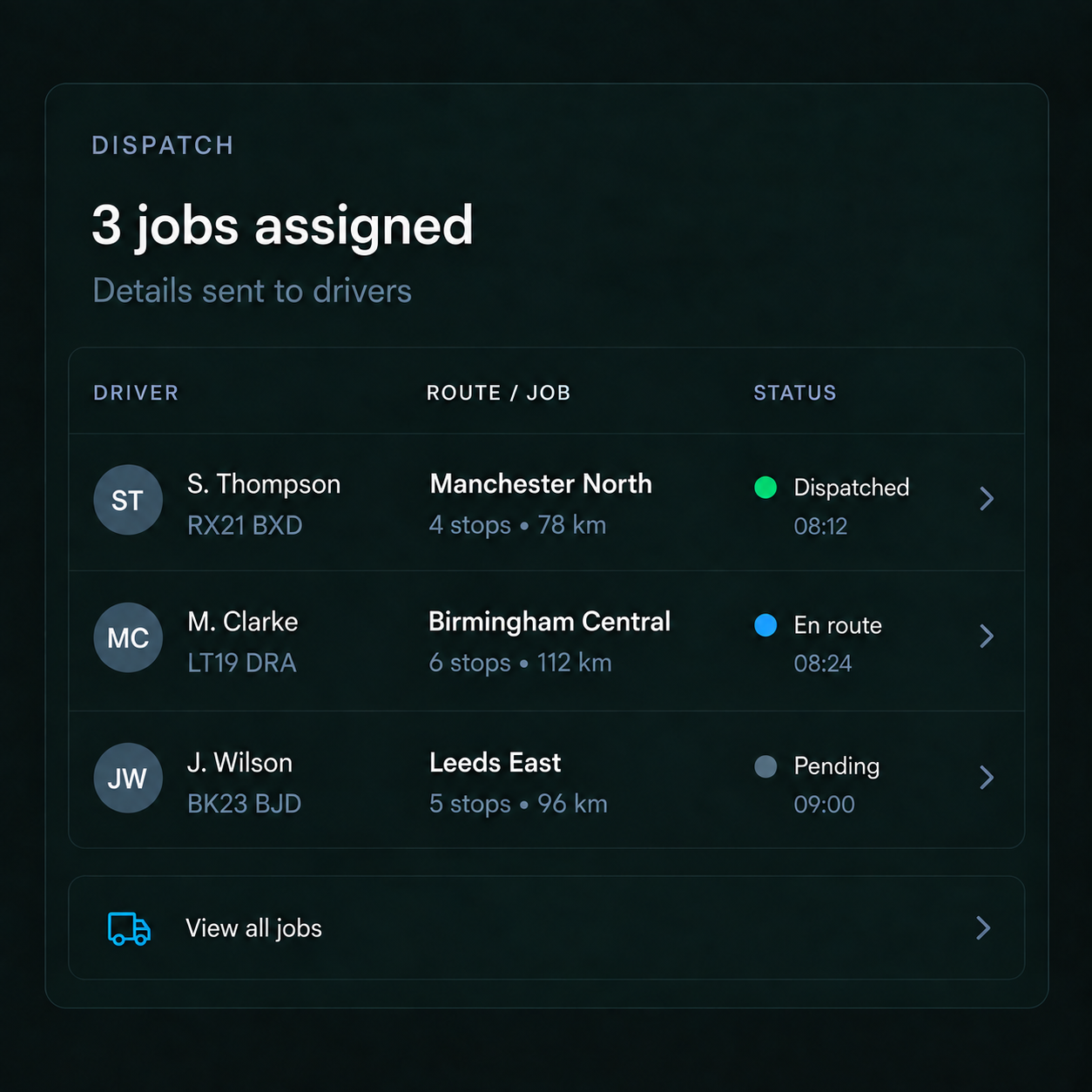Sort by the STATUS column header
Screen dimensions: 1092x1092
click(795, 393)
